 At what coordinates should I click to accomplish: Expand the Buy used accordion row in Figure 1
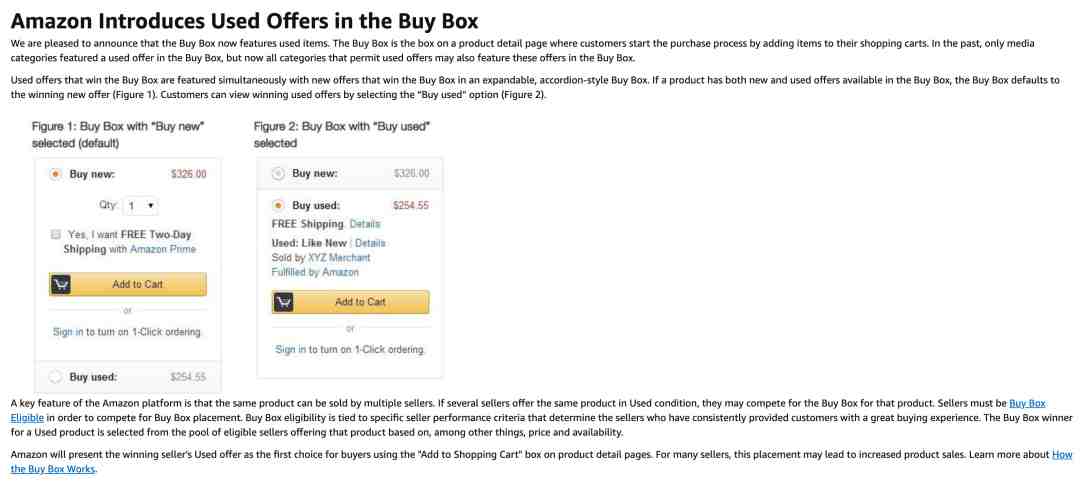(128, 377)
